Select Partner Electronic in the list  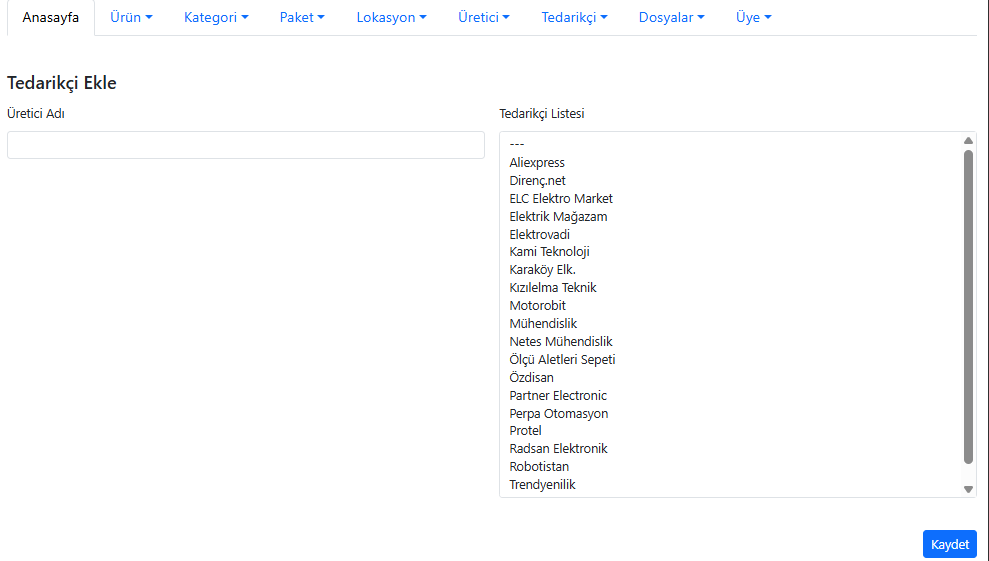click(x=558, y=396)
